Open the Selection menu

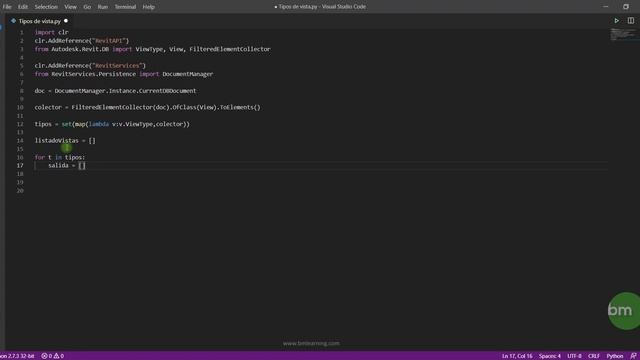coord(46,7)
